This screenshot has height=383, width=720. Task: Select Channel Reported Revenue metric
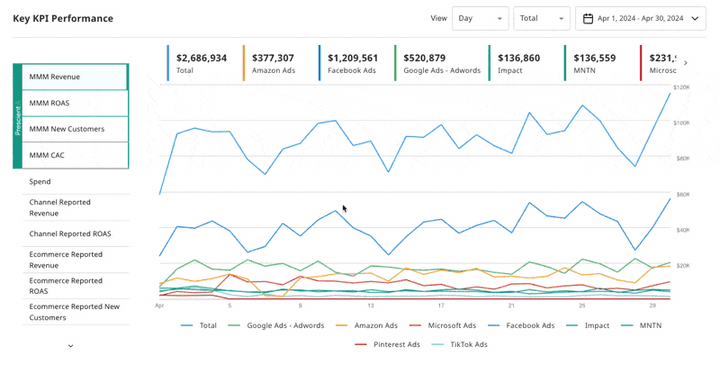(x=76, y=208)
